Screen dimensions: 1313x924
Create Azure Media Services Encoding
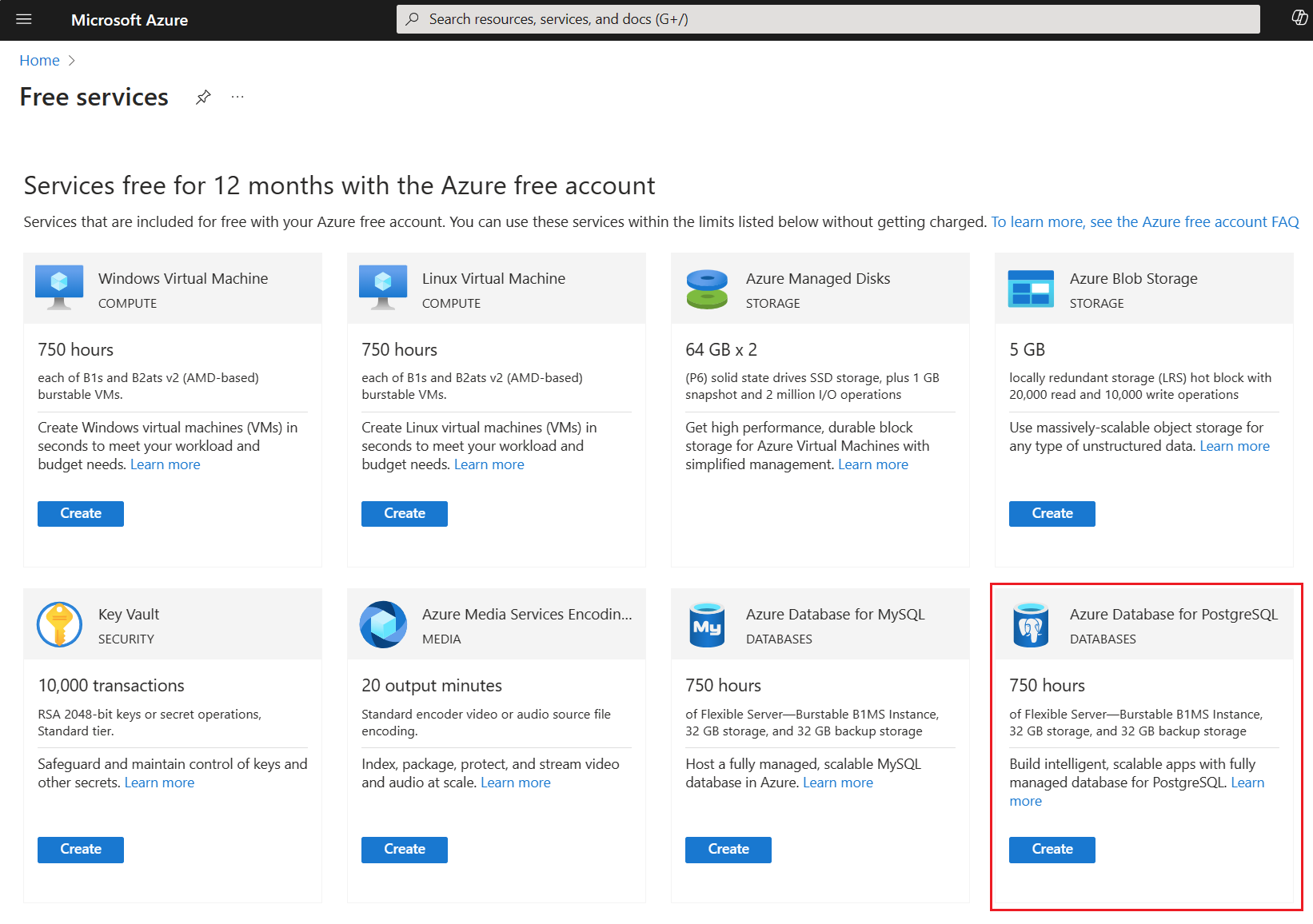click(x=405, y=849)
